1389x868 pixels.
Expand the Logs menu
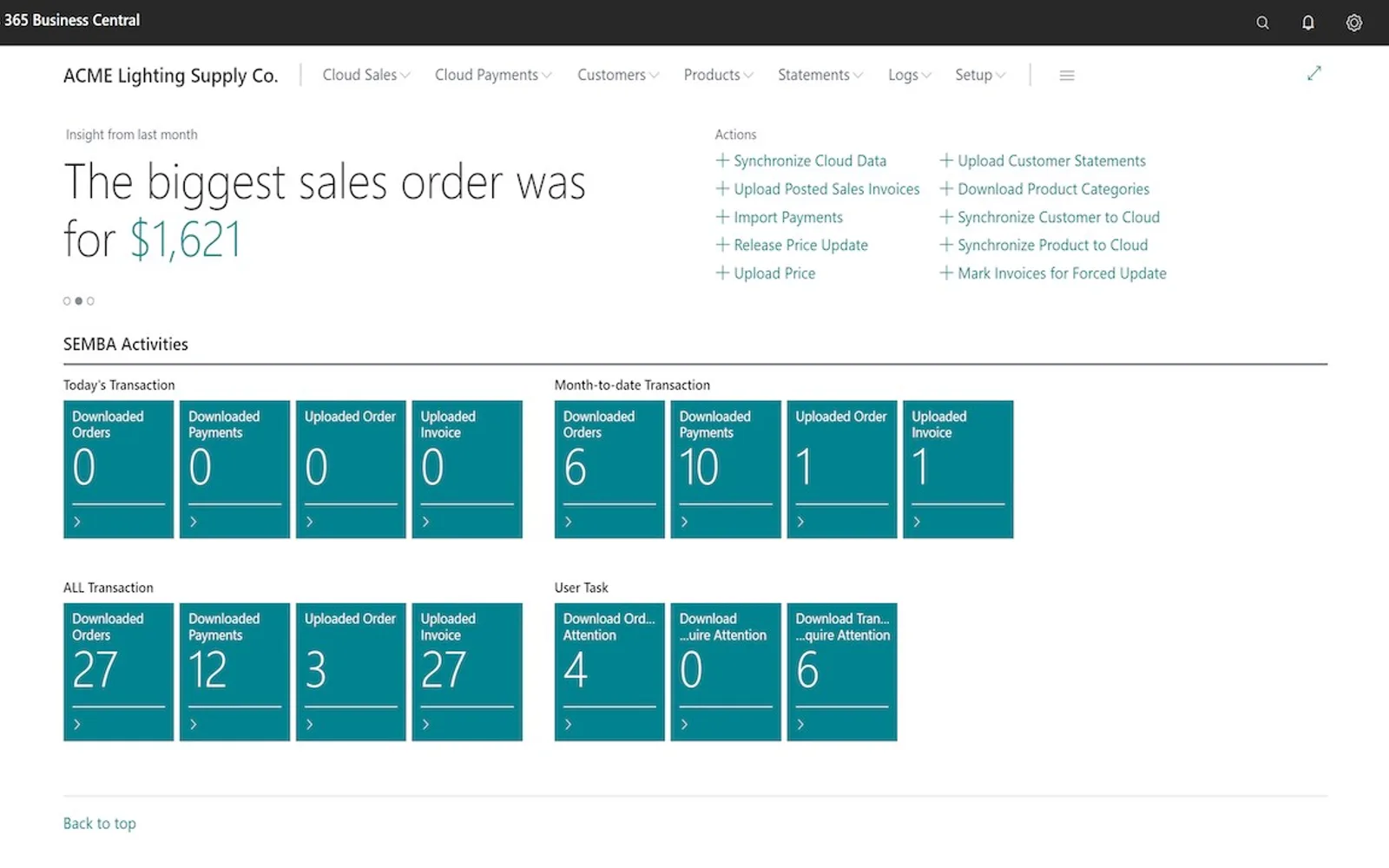coord(910,75)
